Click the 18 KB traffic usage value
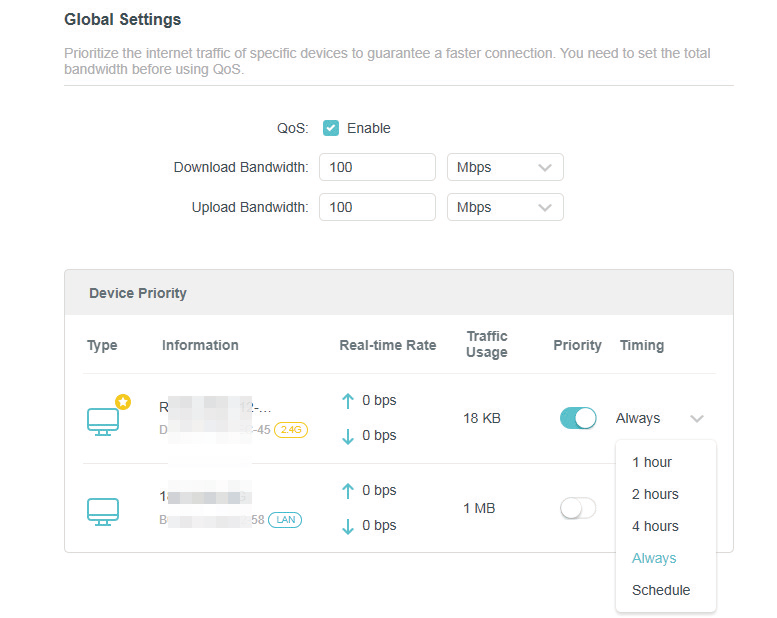Image resolution: width=777 pixels, height=618 pixels. pos(482,418)
